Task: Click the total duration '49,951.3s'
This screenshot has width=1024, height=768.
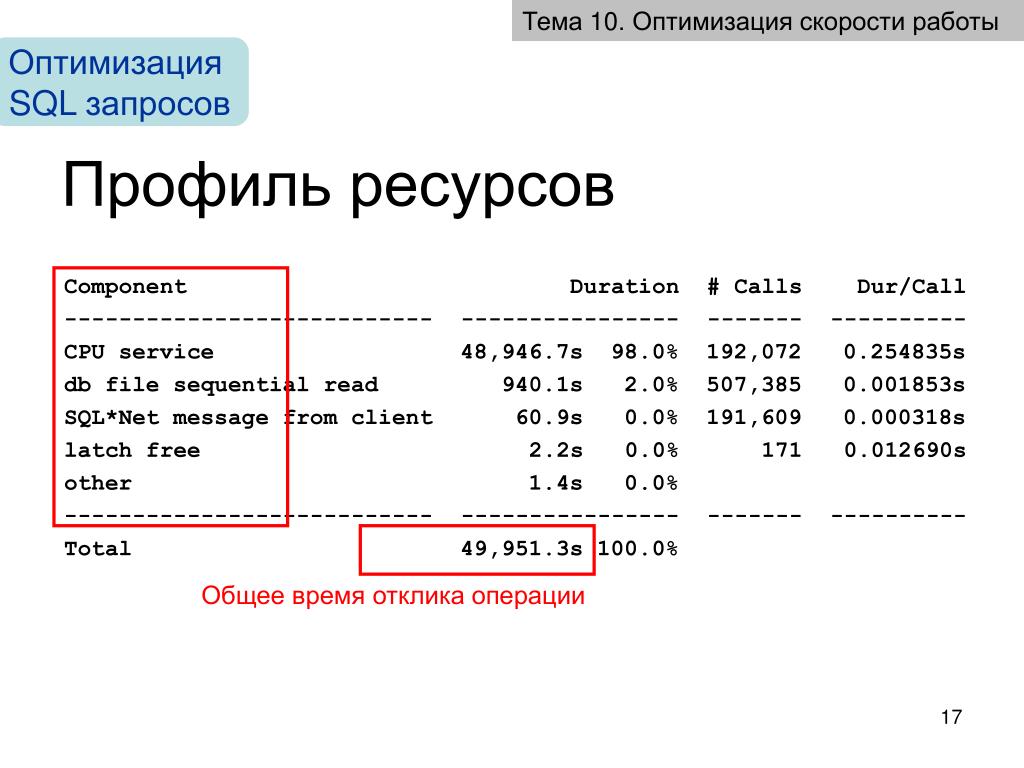Action: tap(521, 548)
